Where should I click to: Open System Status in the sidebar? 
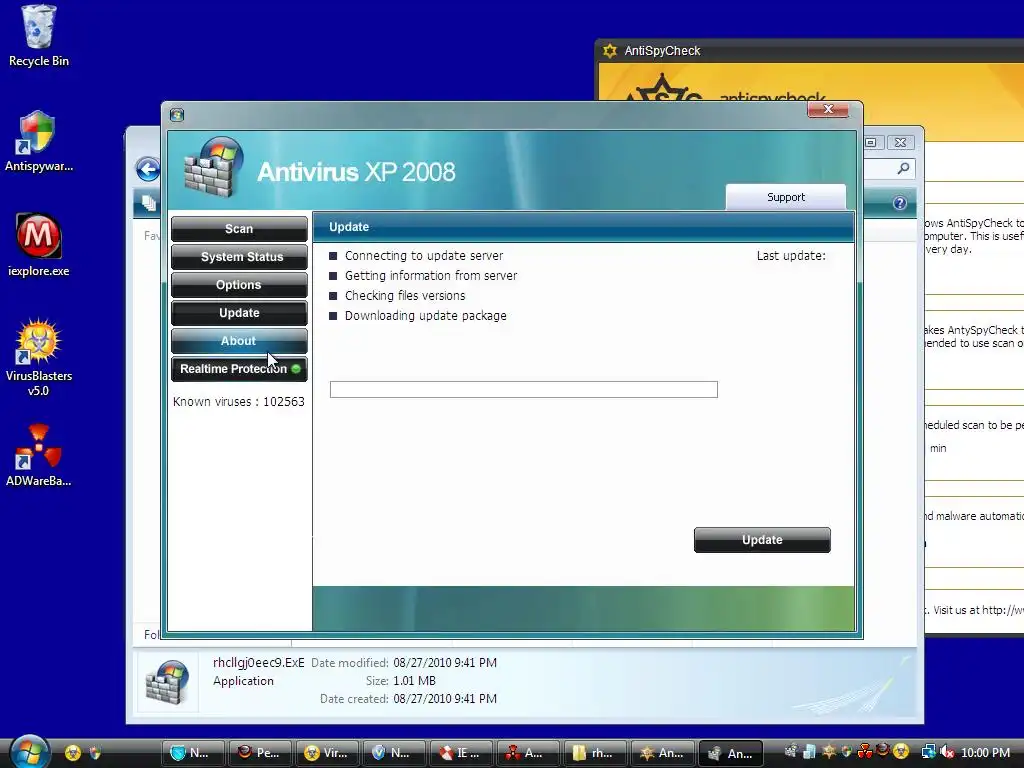239,257
